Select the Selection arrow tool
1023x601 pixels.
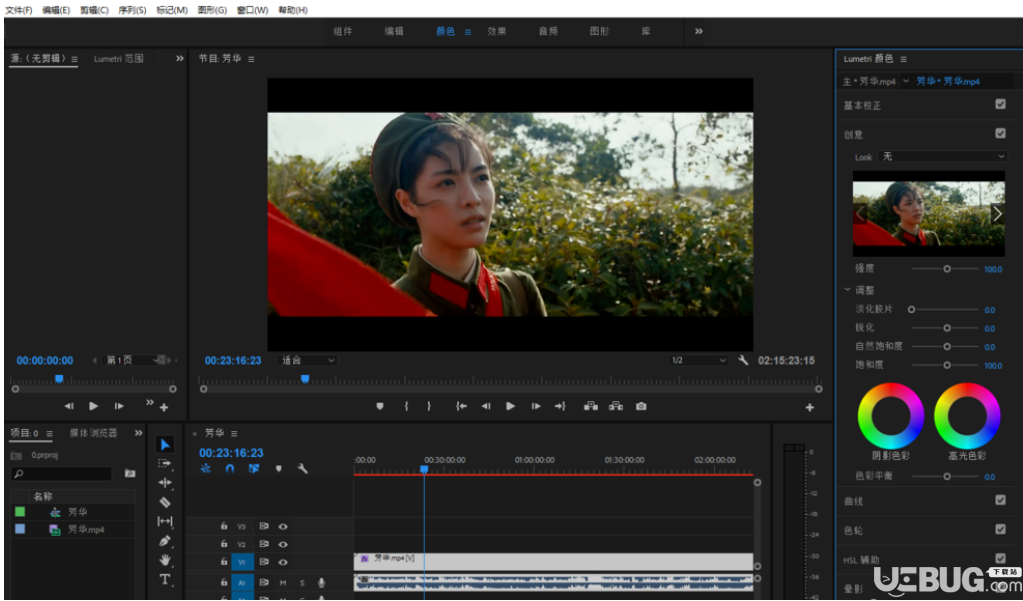[x=165, y=445]
